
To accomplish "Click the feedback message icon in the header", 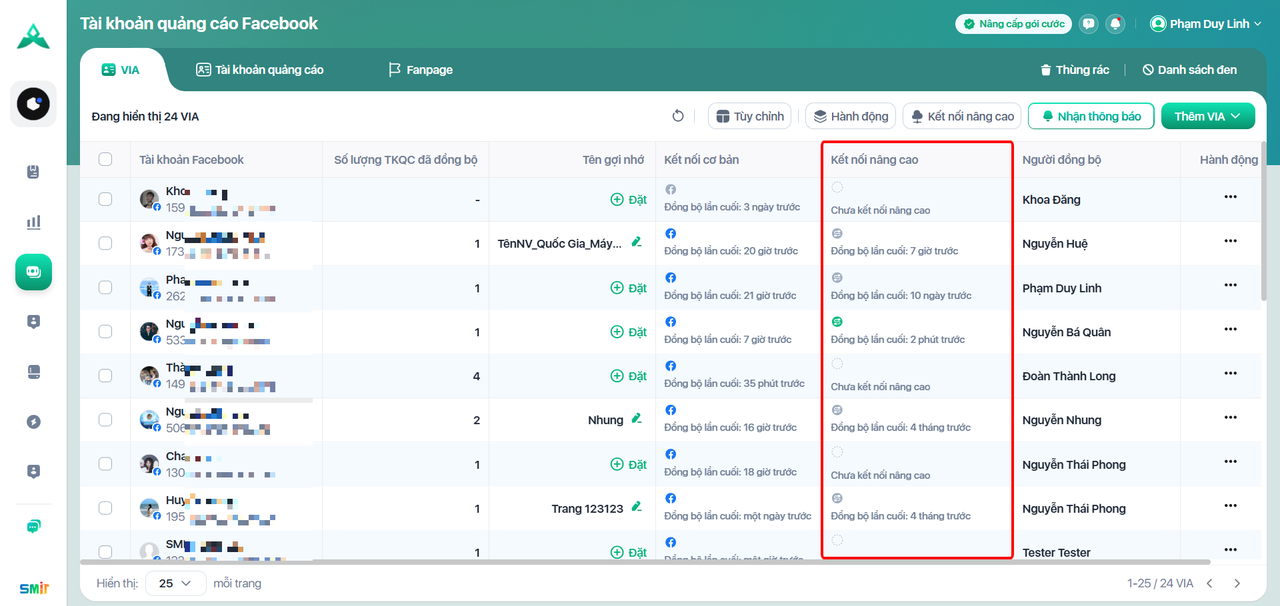I will tap(1089, 24).
